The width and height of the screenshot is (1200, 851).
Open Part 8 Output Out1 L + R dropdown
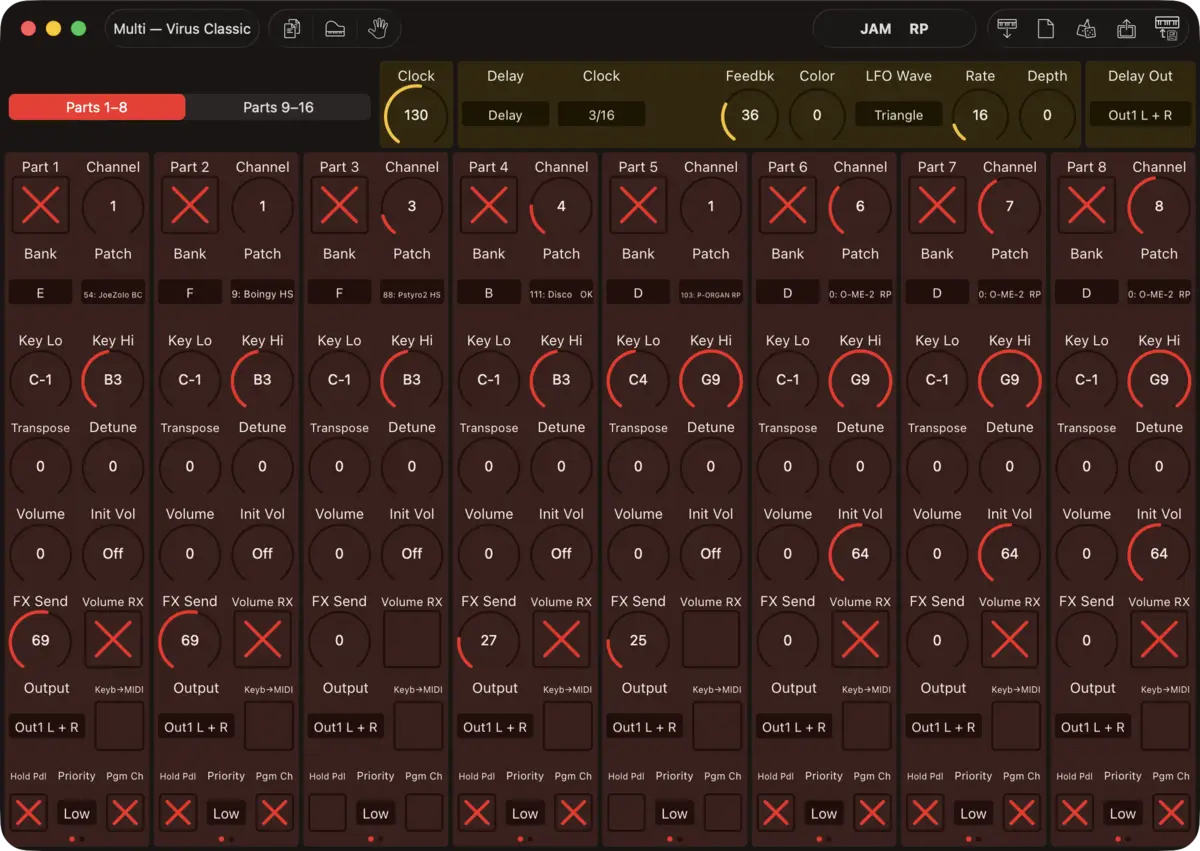pos(1093,727)
